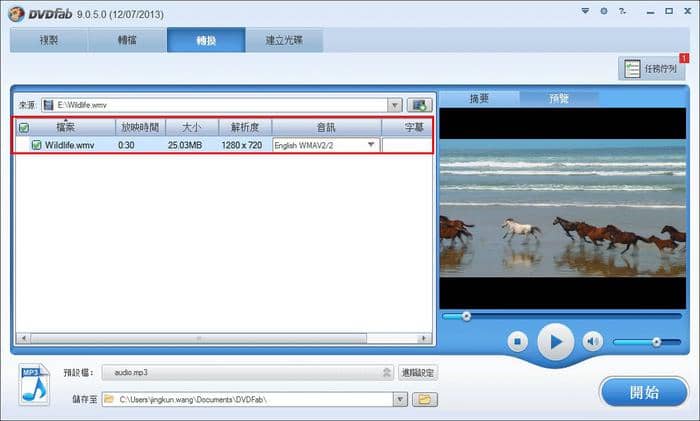Stop playback with the stop button
The image size is (700, 421).
[518, 342]
